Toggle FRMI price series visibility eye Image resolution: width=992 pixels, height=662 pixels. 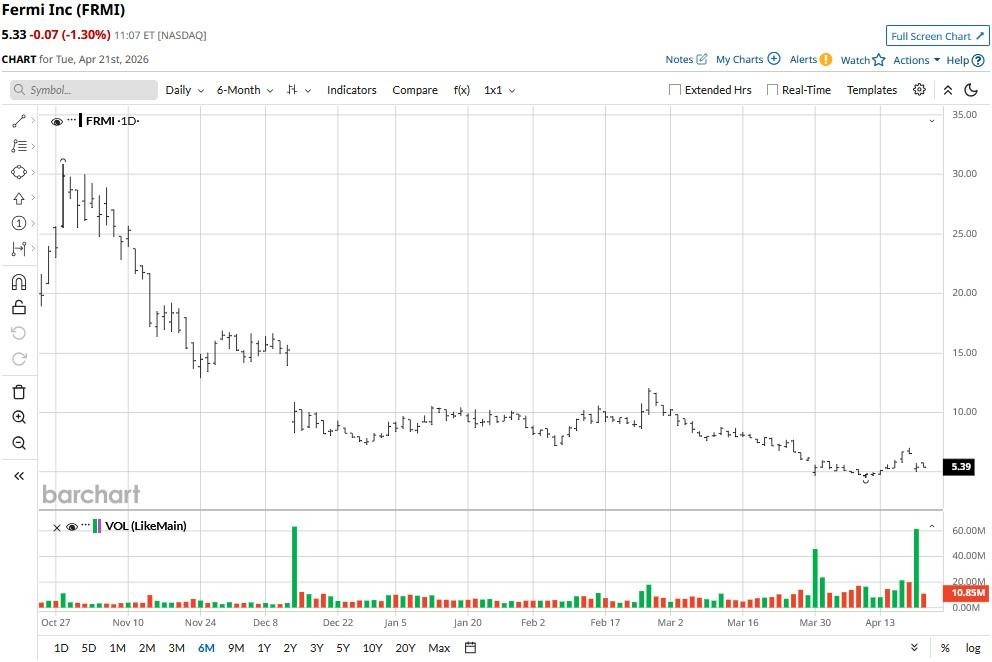coord(57,122)
